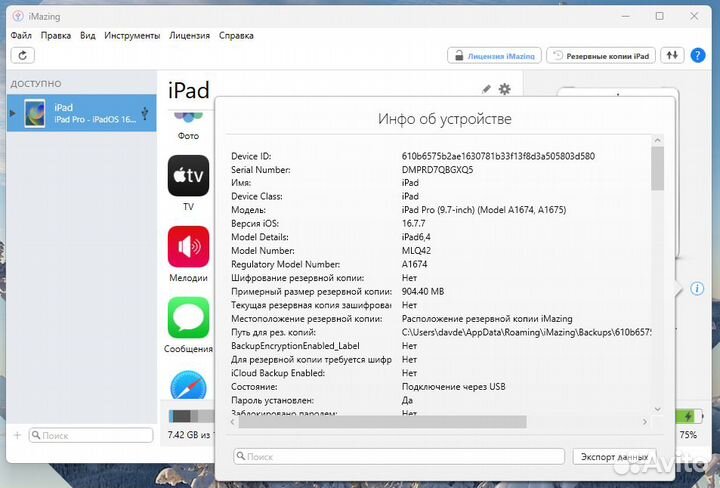The width and height of the screenshot is (720, 488).
Task: Click the refresh toolbar button
Action: 22,56
